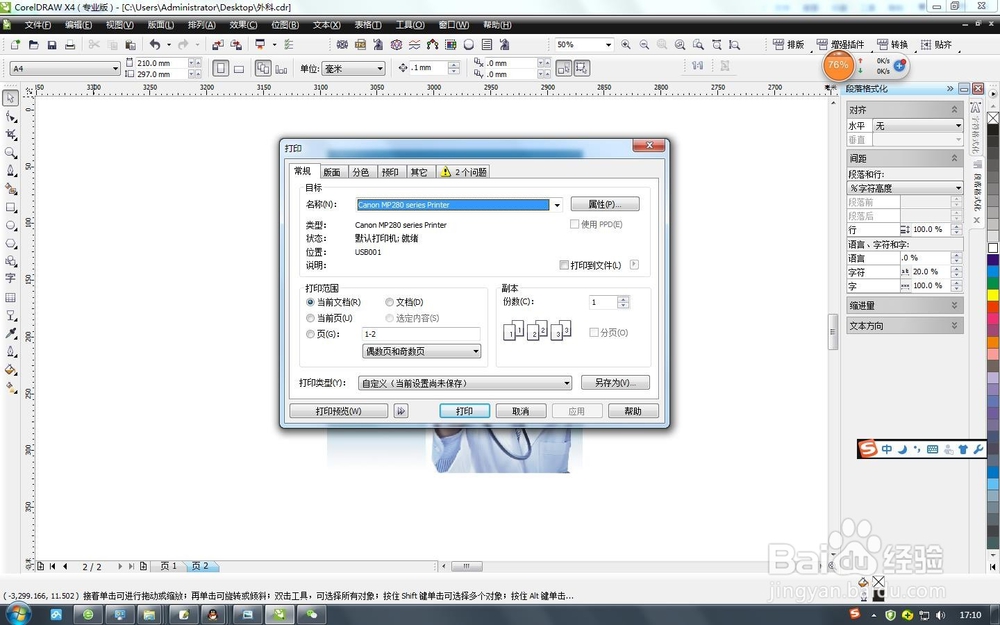Click the Help button in dialog
The image size is (1000, 625).
point(633,411)
